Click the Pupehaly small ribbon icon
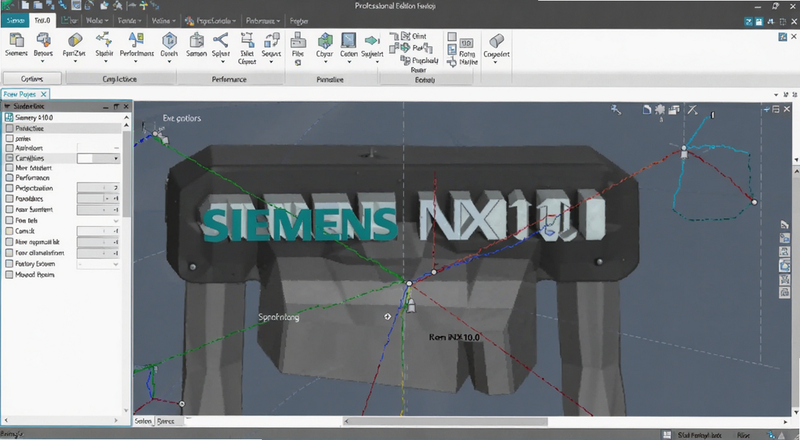The image size is (800, 440). click(406, 60)
